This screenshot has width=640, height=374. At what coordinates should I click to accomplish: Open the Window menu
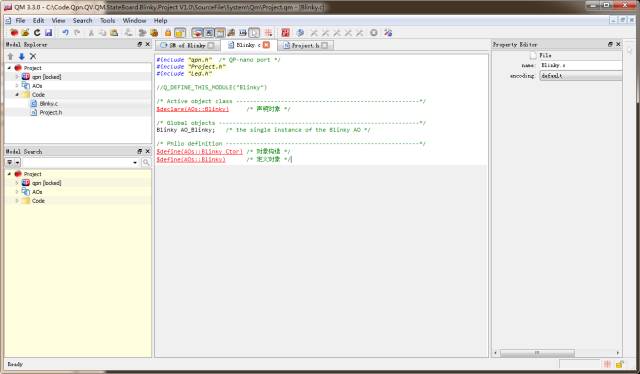click(x=134, y=20)
